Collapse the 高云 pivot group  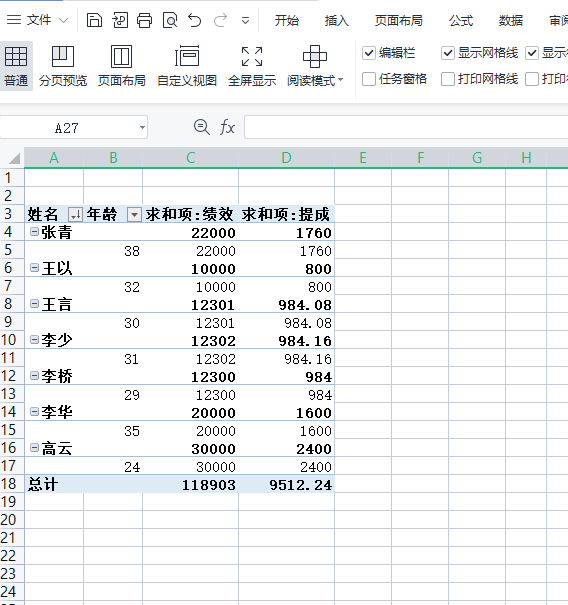point(34,448)
